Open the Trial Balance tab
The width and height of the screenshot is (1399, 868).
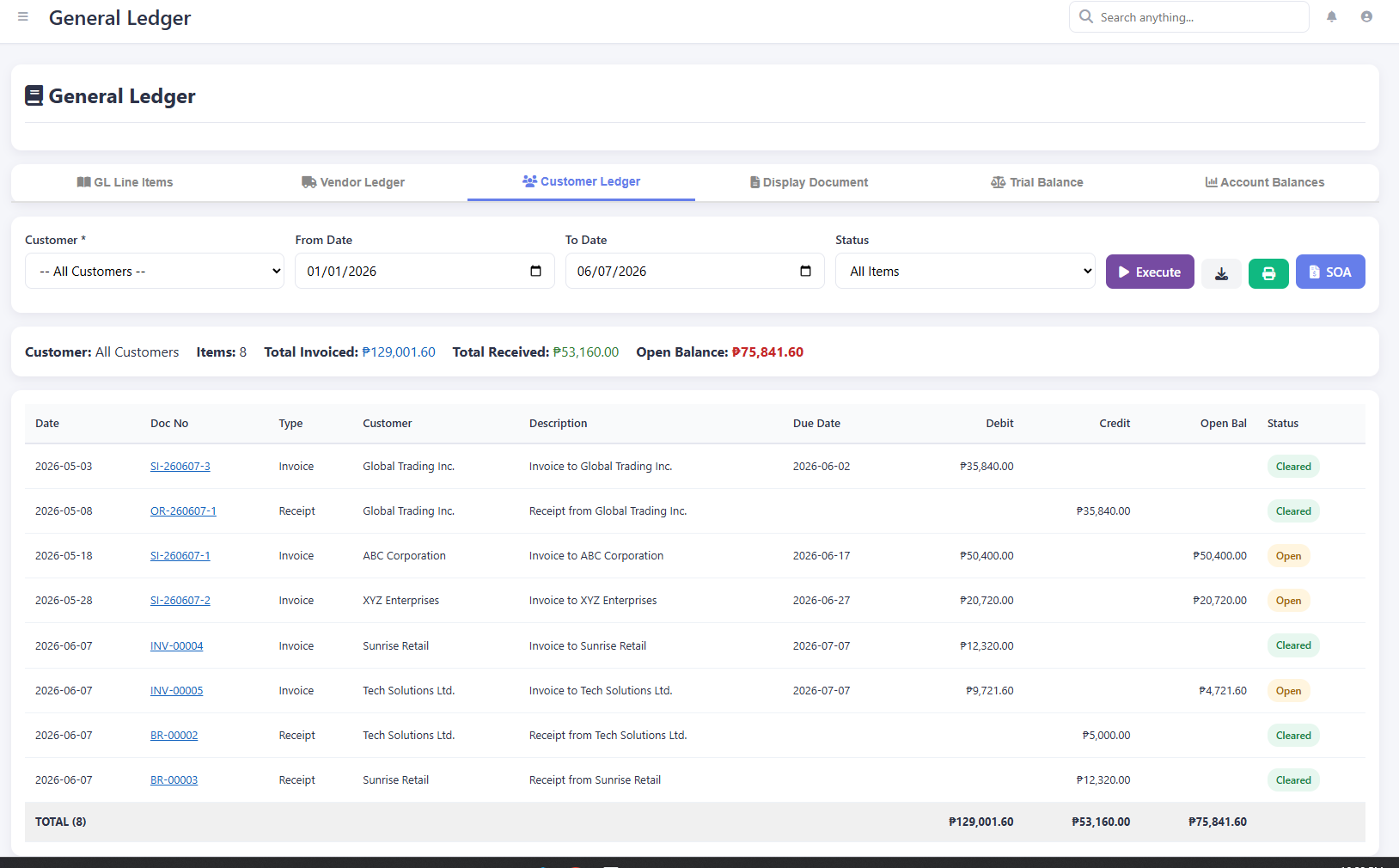[1036, 182]
